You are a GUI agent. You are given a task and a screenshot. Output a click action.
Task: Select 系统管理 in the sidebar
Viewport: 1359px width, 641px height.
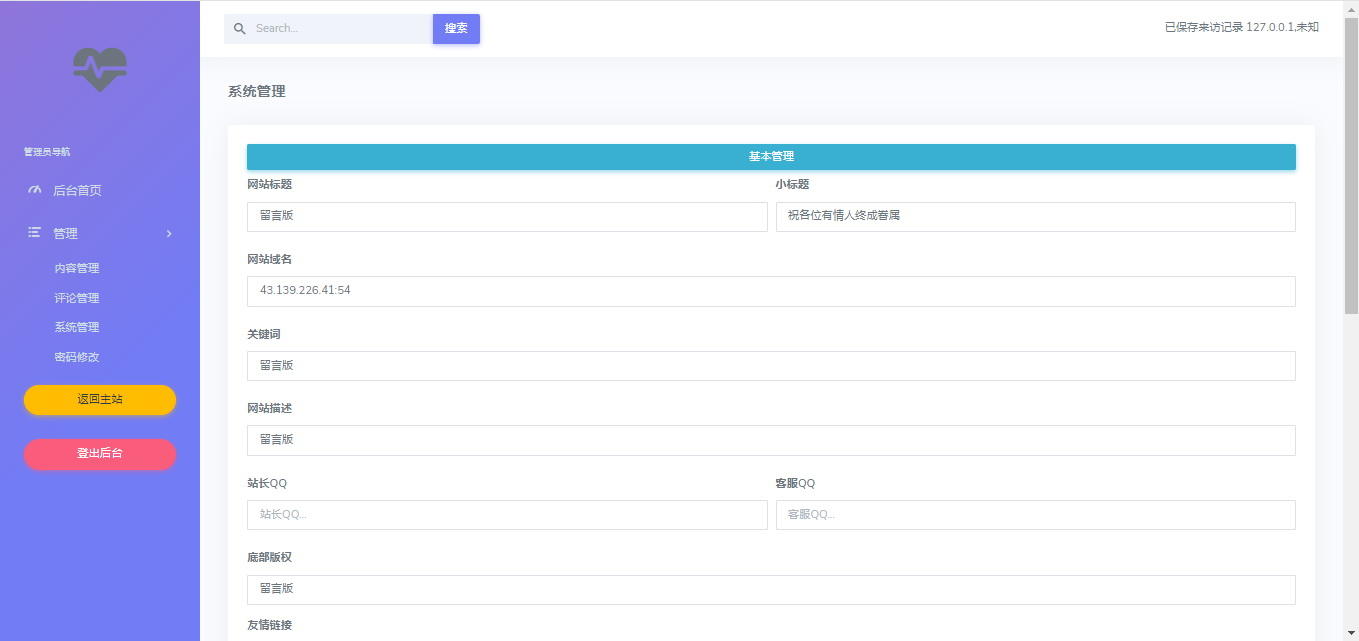click(x=77, y=327)
